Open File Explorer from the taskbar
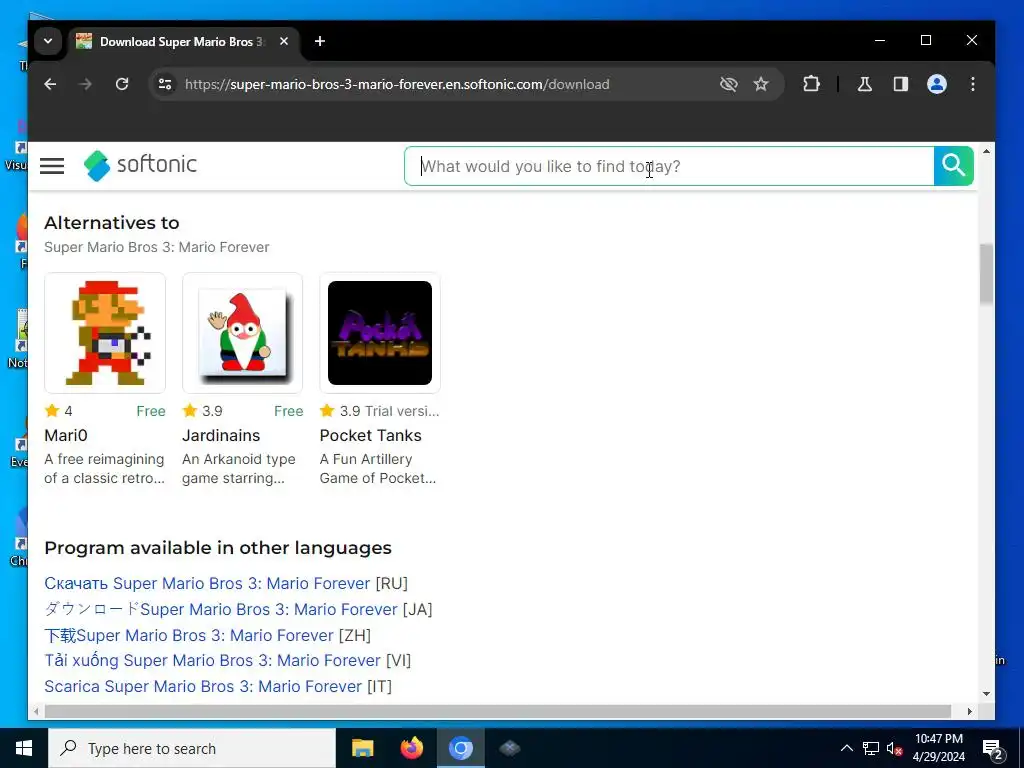 click(x=362, y=748)
